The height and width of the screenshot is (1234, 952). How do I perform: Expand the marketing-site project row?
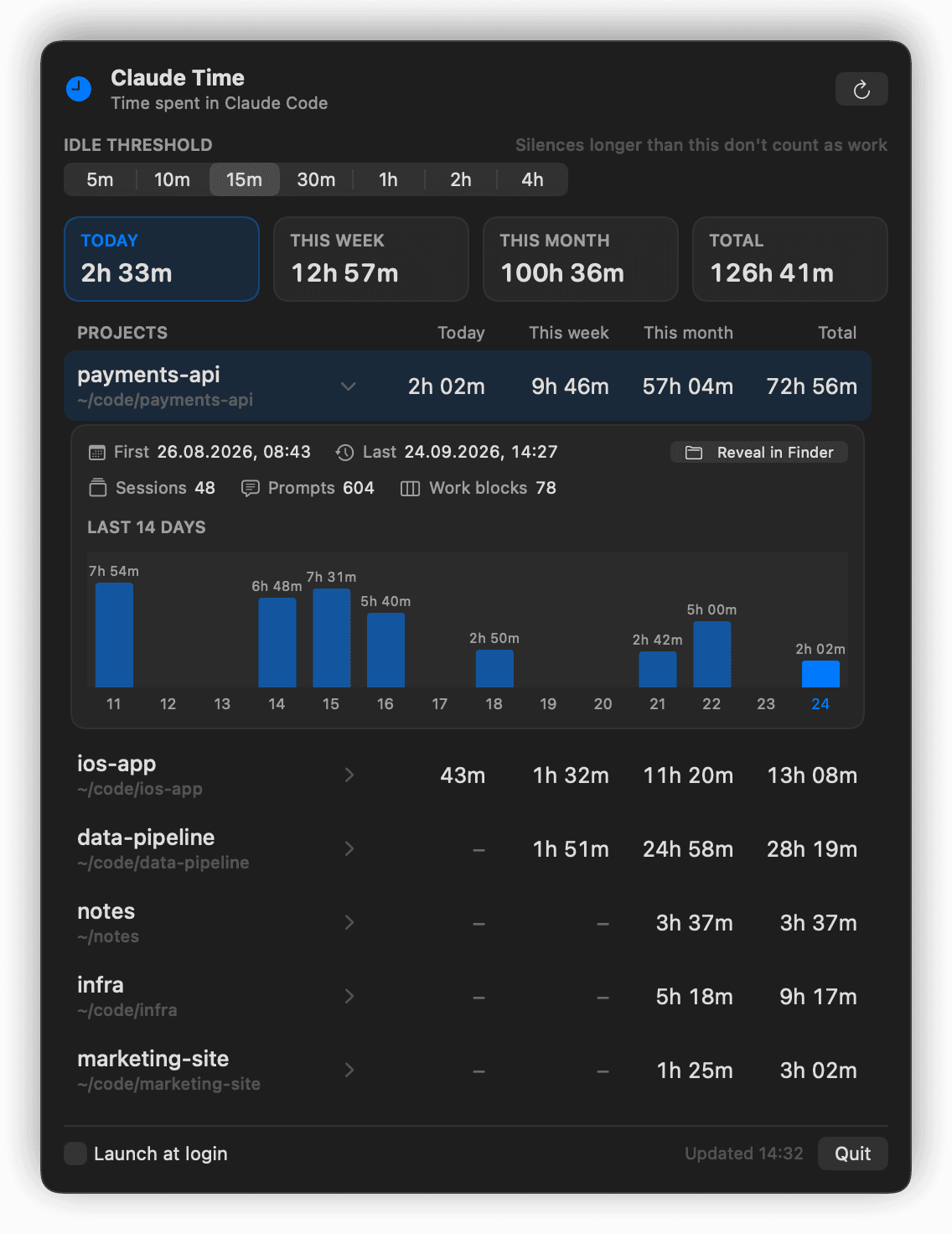[x=349, y=1071]
